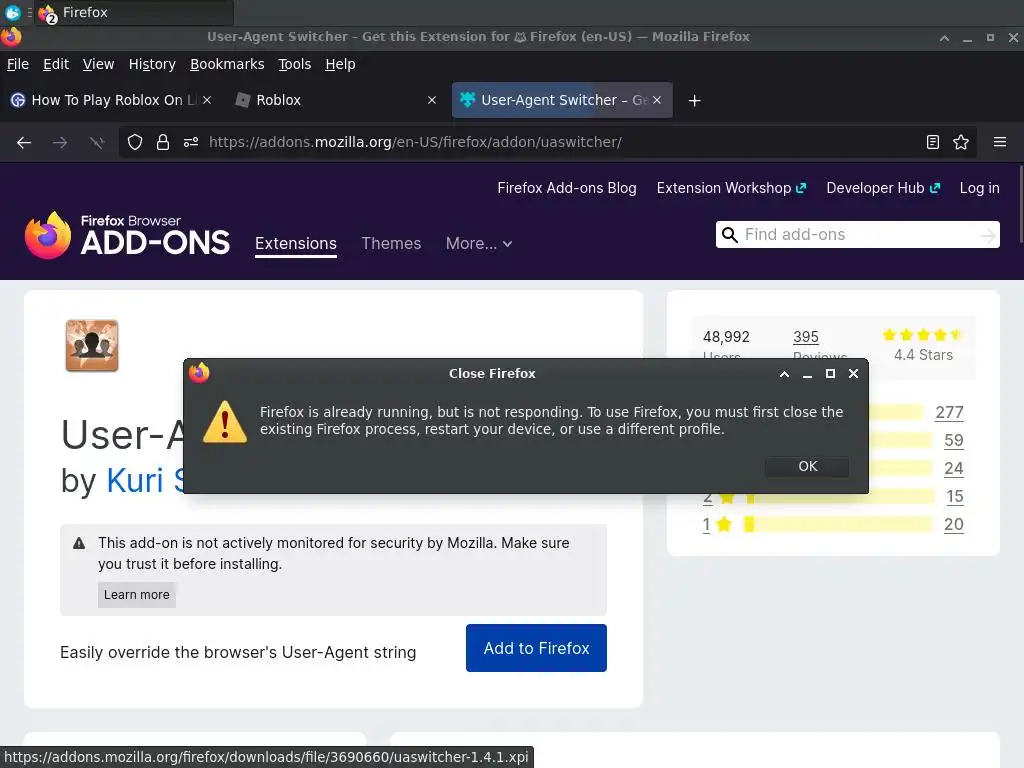1024x768 pixels.
Task: Expand the More... dropdown
Action: 479,244
